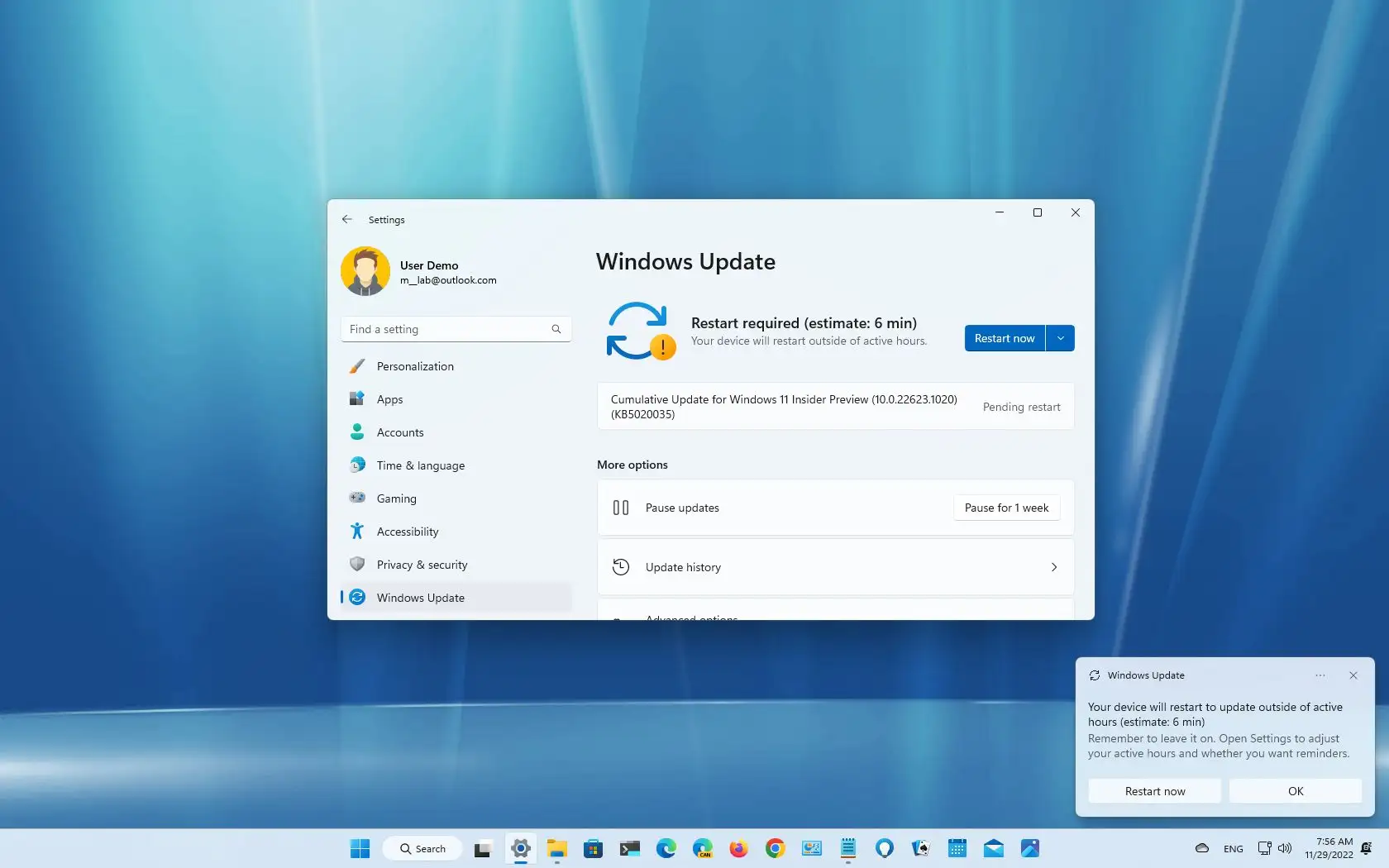
Task: Click the Restart now button
Action: pyautogui.click(x=1004, y=338)
